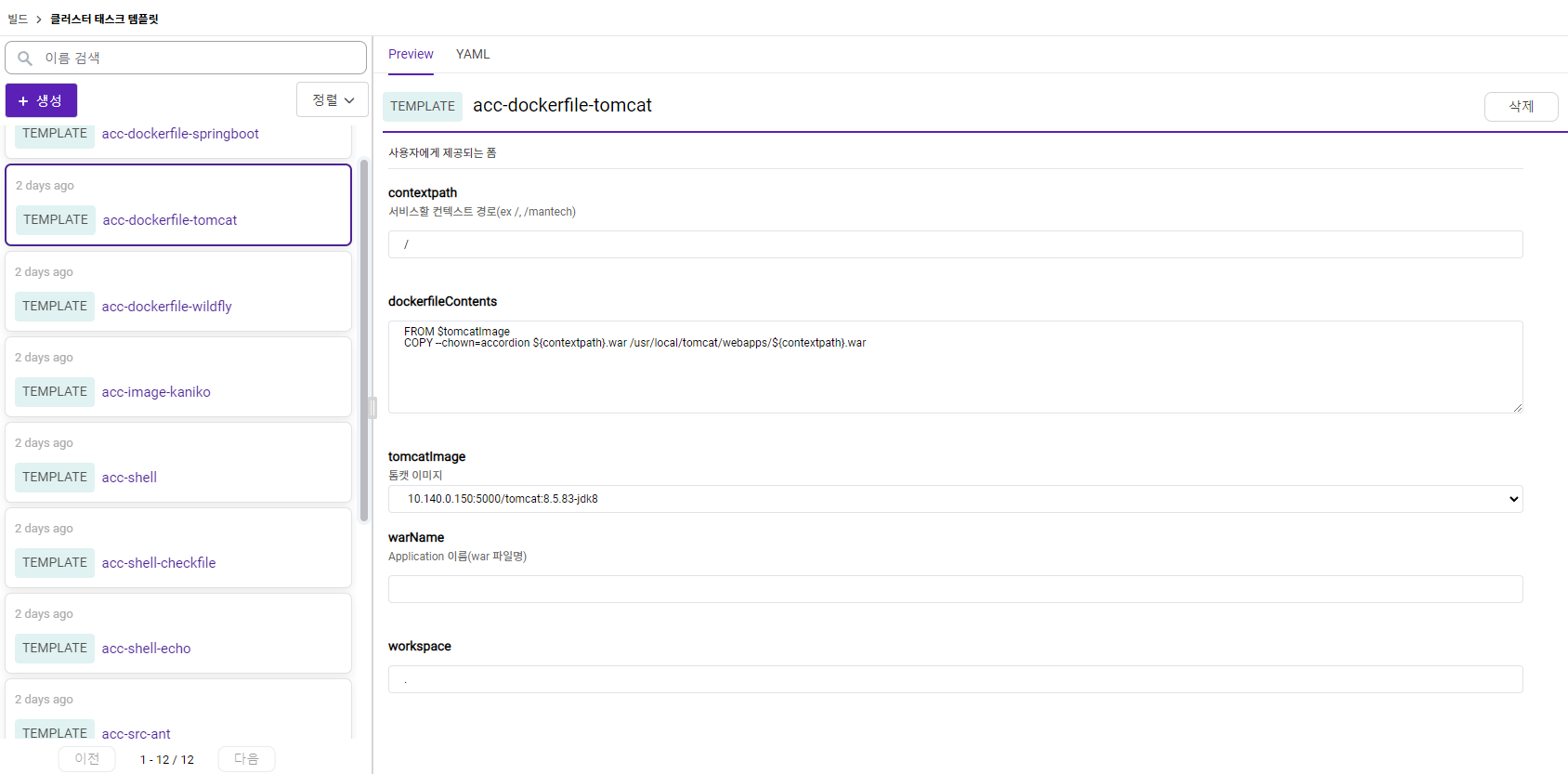Click the search magnifier icon
Screen dimensions: 1568x774
click(x=25, y=59)
